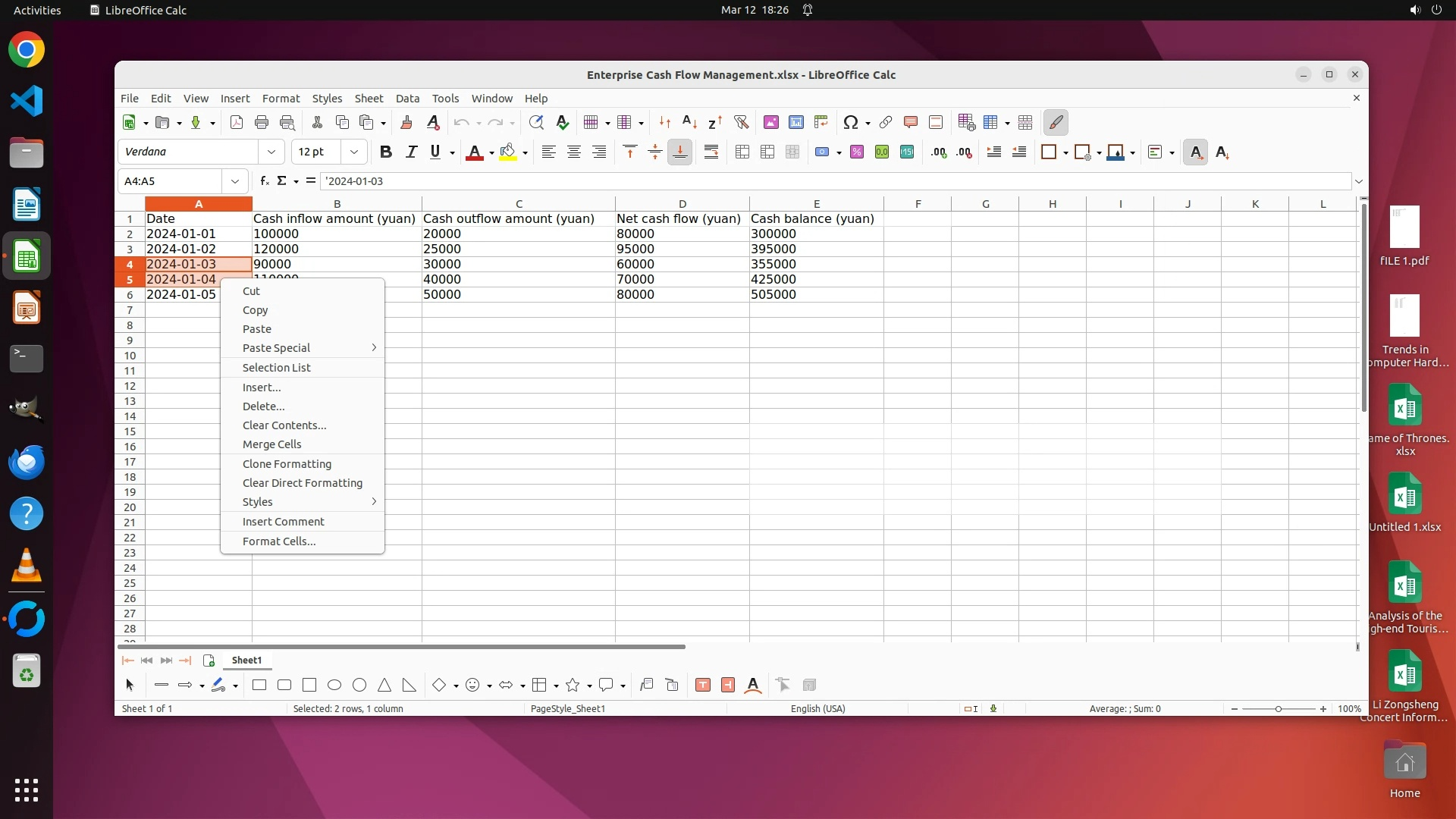Click the Function Wizard icon
The height and width of the screenshot is (819, 1456).
[x=264, y=181]
